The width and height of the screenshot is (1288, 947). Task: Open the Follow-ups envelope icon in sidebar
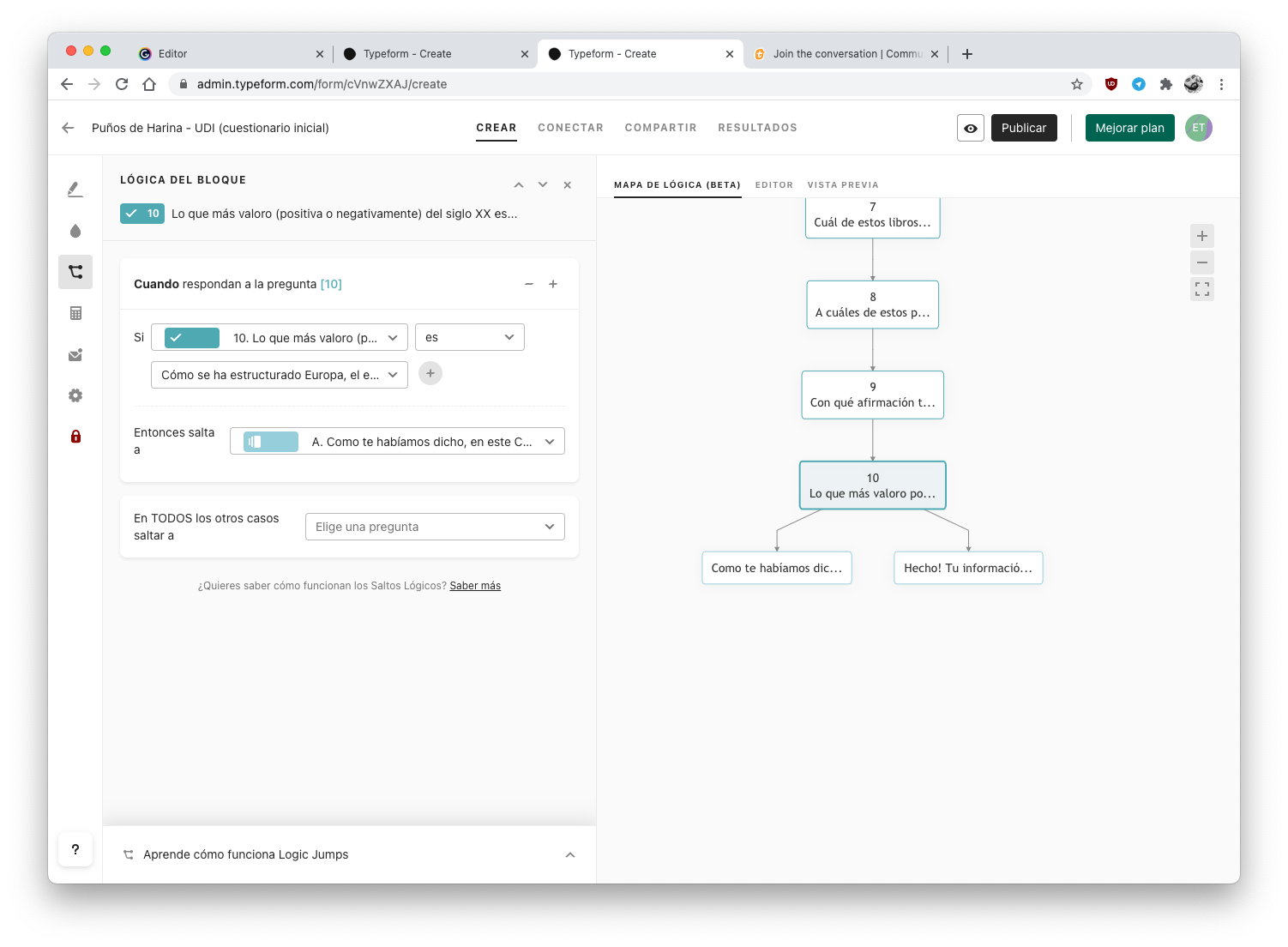coord(75,354)
